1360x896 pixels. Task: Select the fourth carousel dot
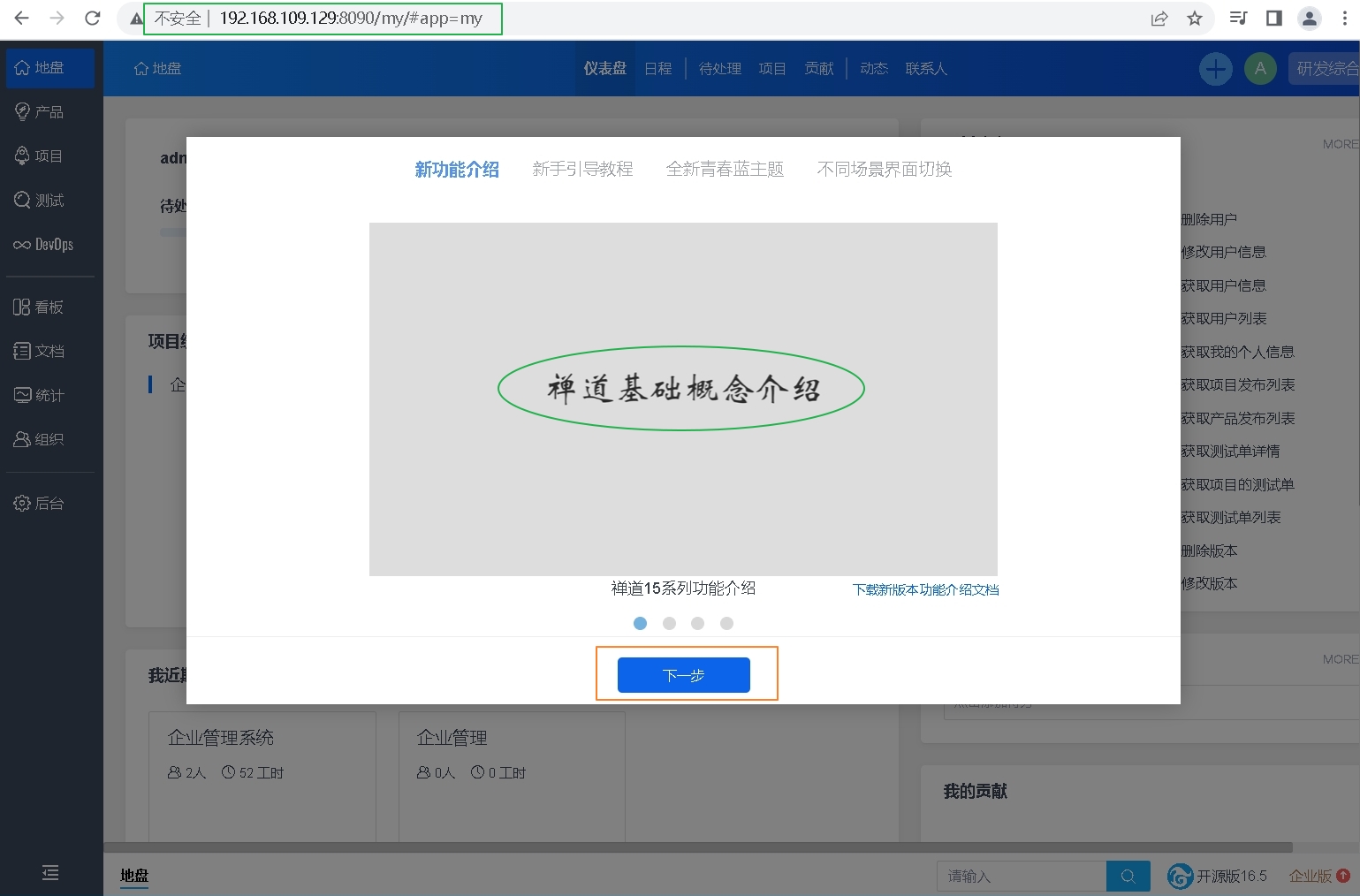(726, 624)
